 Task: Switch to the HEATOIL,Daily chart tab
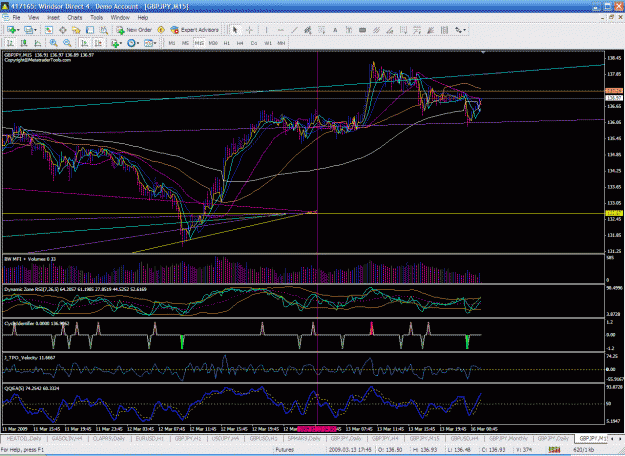click(24, 438)
